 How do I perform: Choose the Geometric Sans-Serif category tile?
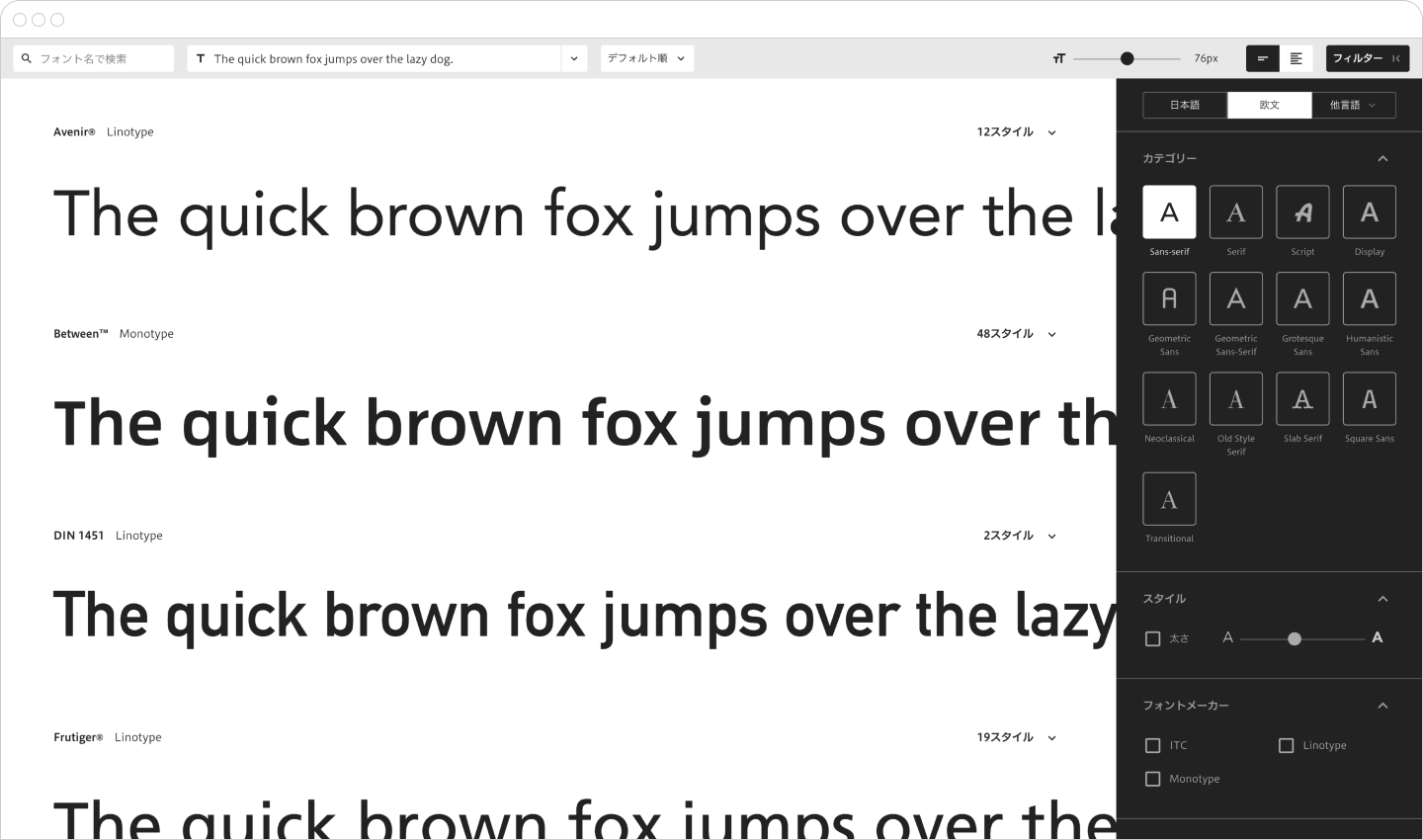1236,298
